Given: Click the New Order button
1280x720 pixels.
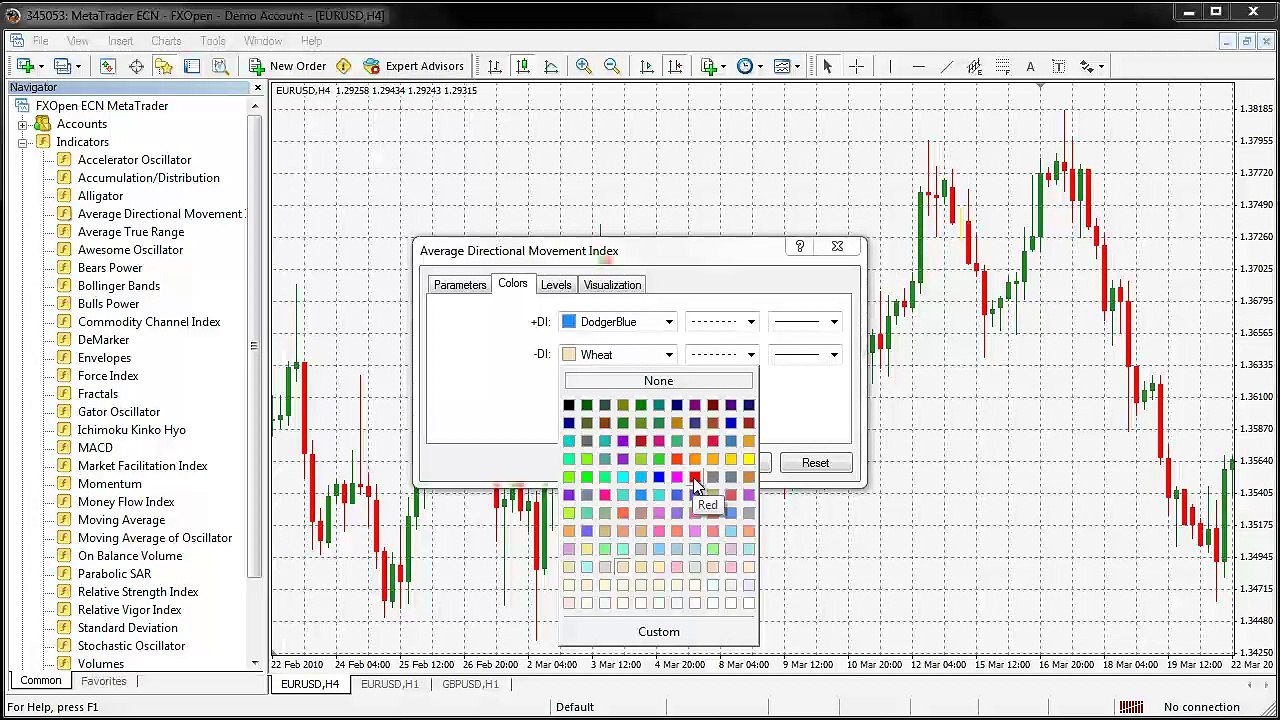Looking at the screenshot, I should tap(287, 66).
